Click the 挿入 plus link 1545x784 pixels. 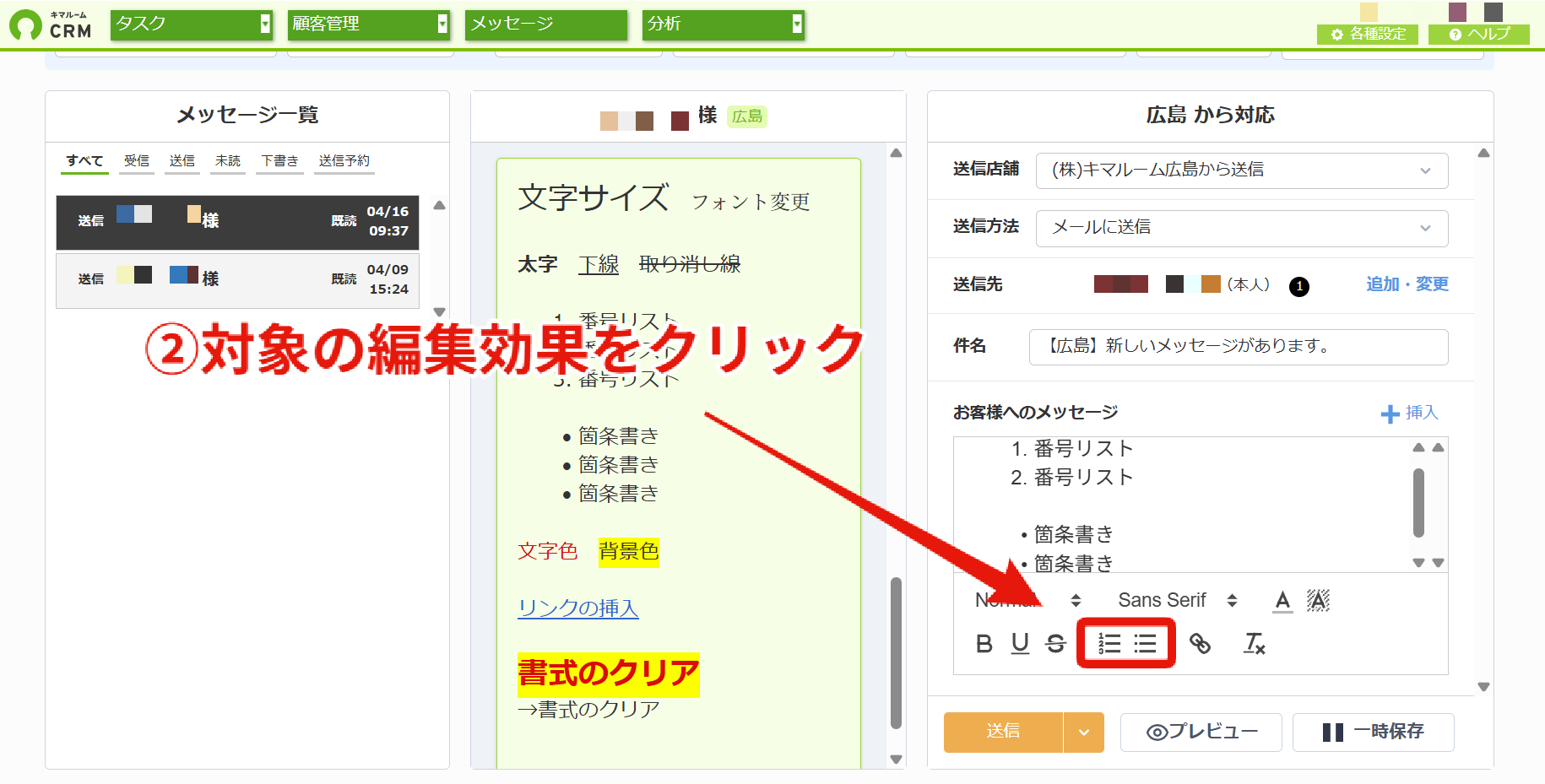coord(1409,413)
